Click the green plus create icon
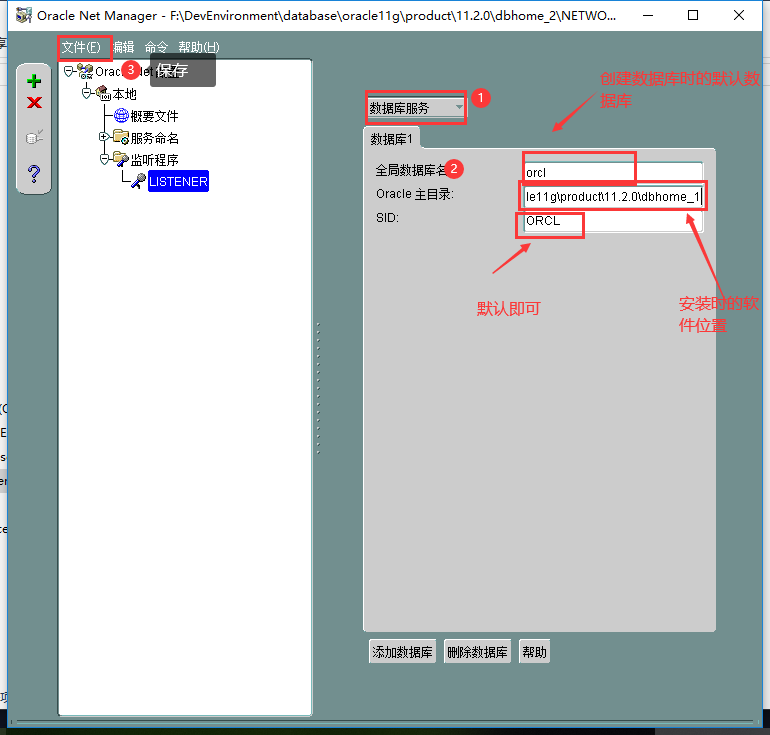Viewport: 770px width, 735px height. click(34, 81)
